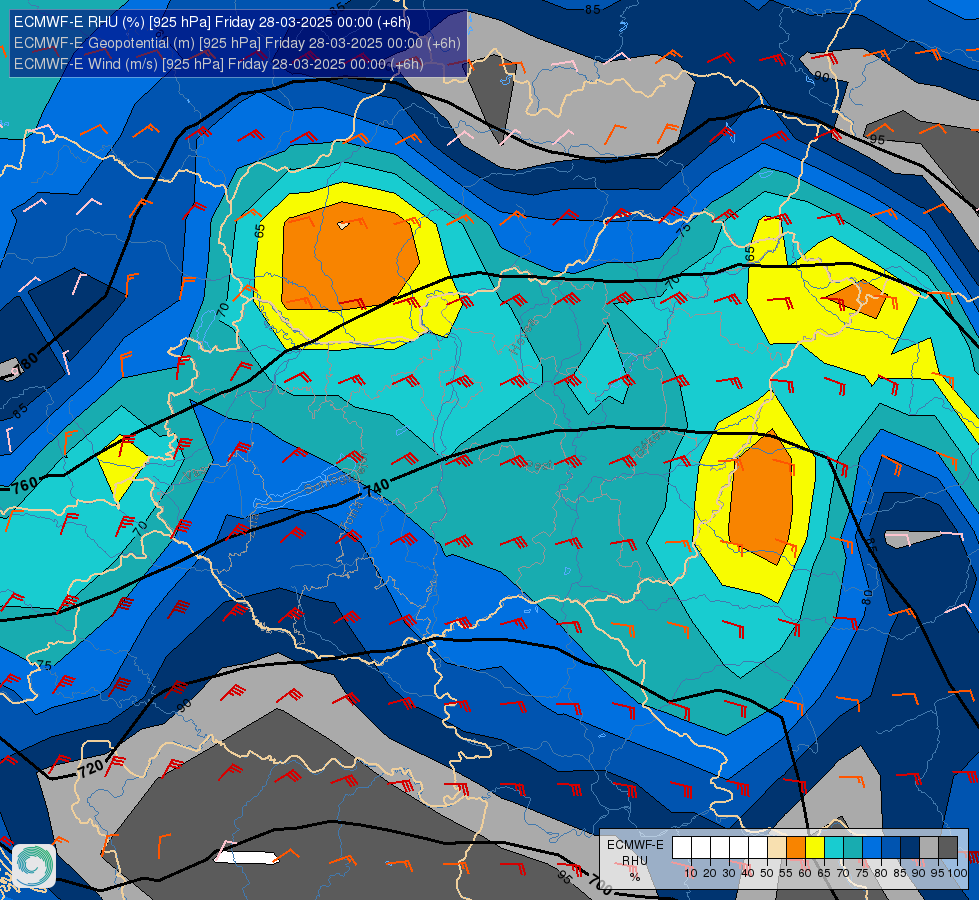The width and height of the screenshot is (979, 900).
Task: Pick the light gray 90-95 legend swatch
Action: pos(929,847)
